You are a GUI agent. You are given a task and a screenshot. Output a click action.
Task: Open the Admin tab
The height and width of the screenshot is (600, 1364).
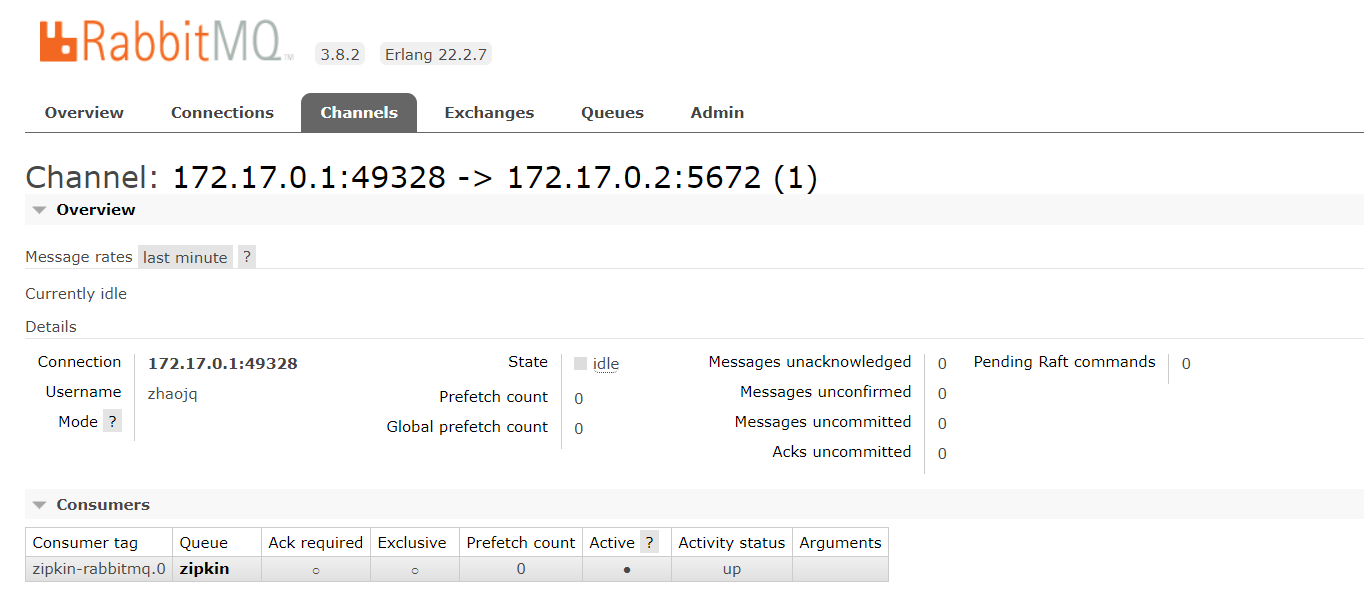point(716,112)
